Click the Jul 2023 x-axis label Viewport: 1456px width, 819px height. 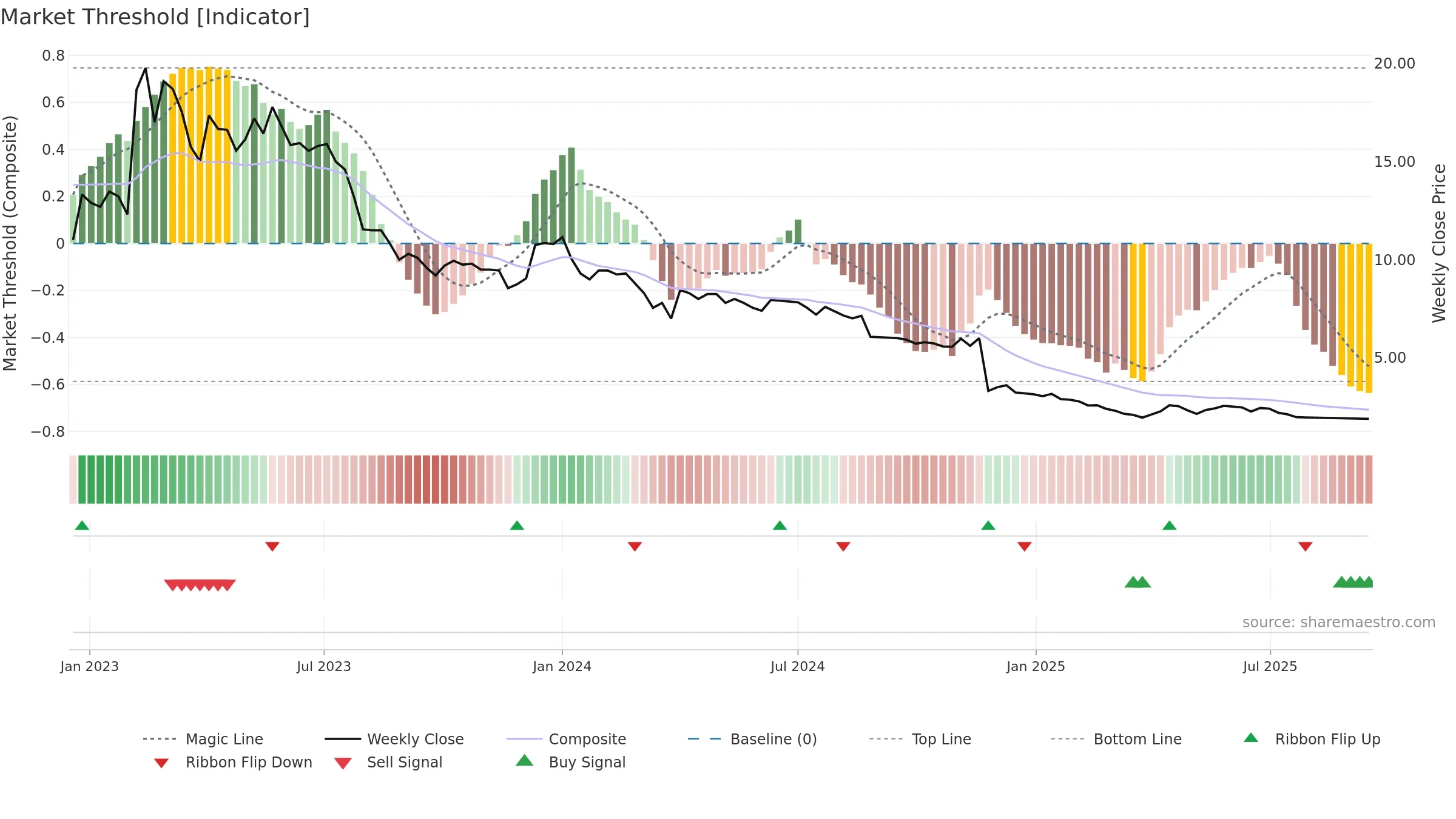pyautogui.click(x=324, y=666)
